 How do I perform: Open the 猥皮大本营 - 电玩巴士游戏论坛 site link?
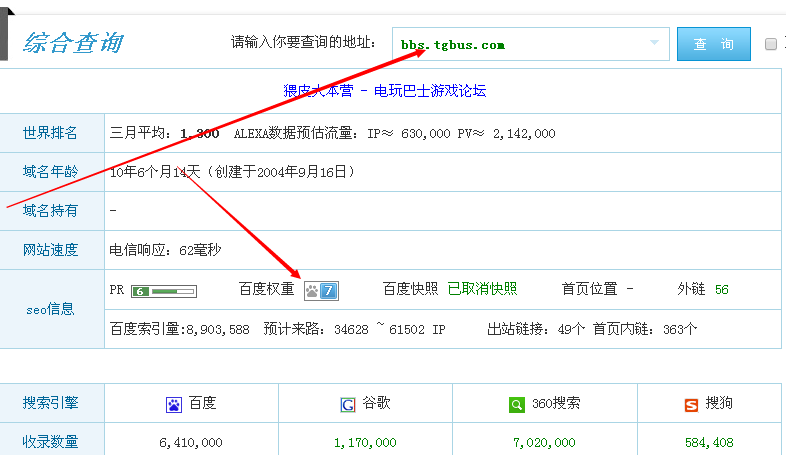tap(384, 91)
